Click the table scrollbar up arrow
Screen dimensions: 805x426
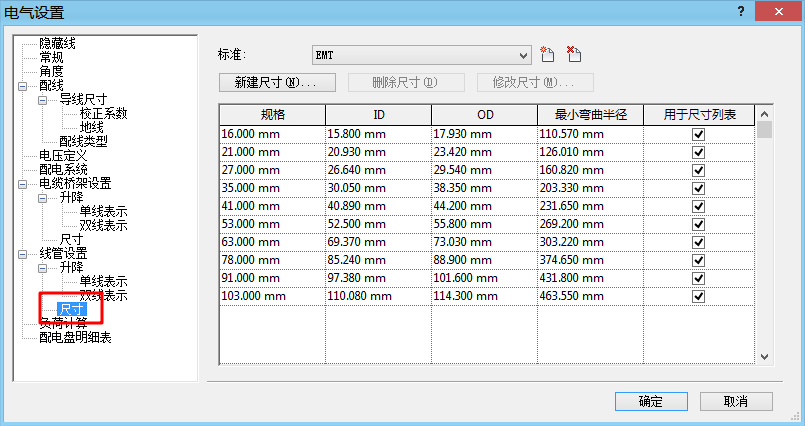(764, 114)
